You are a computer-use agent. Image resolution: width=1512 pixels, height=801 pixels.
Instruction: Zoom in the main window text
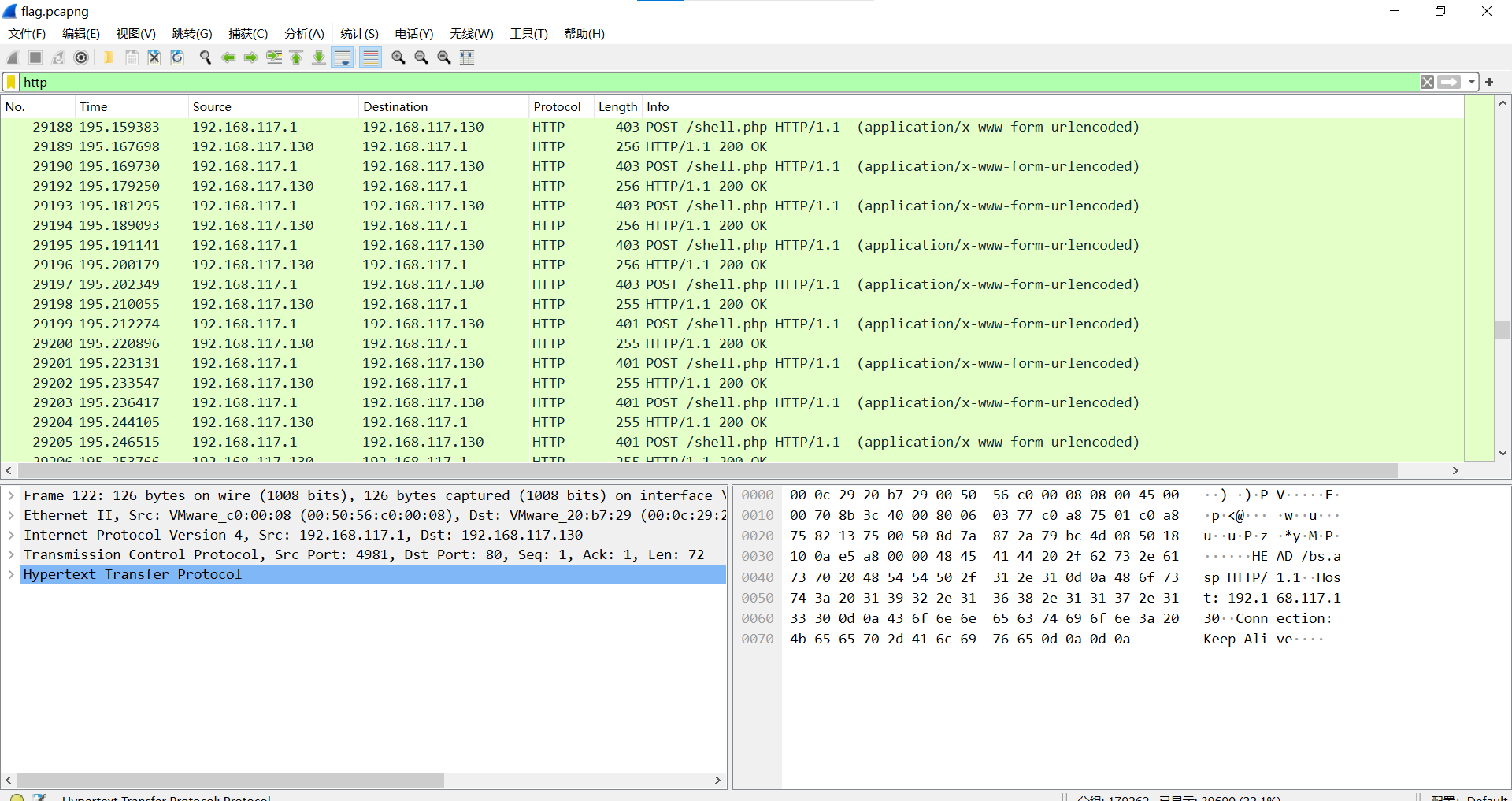click(398, 57)
